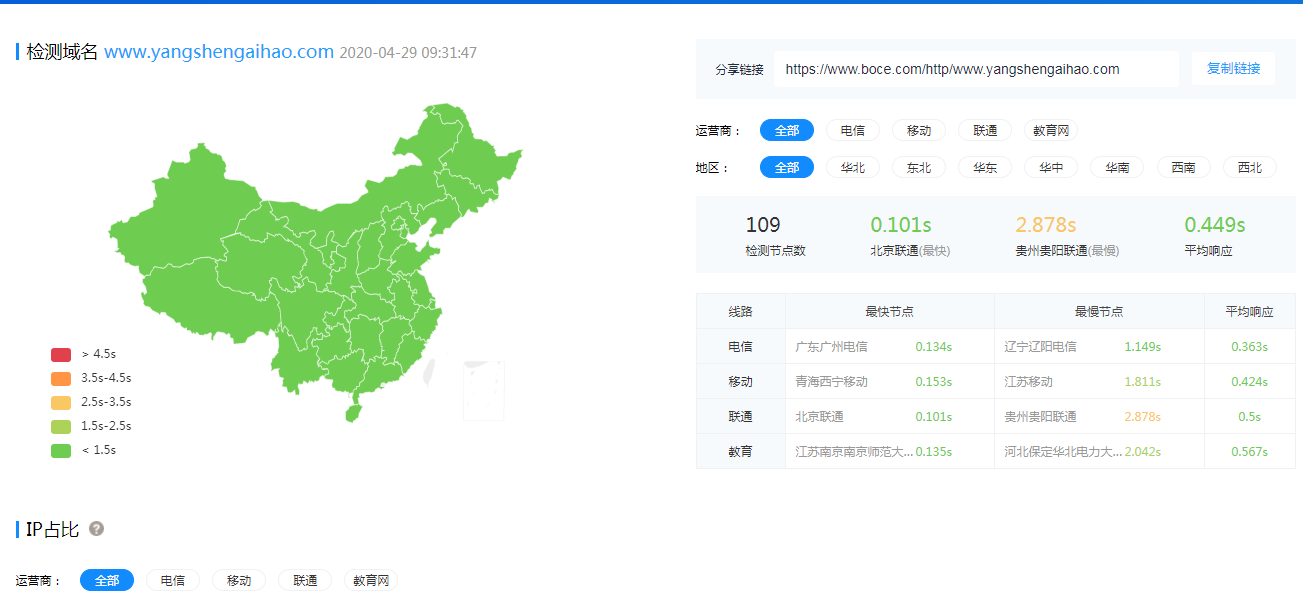Filter by region 华北
Image resolution: width=1303 pixels, height=608 pixels.
coord(852,168)
